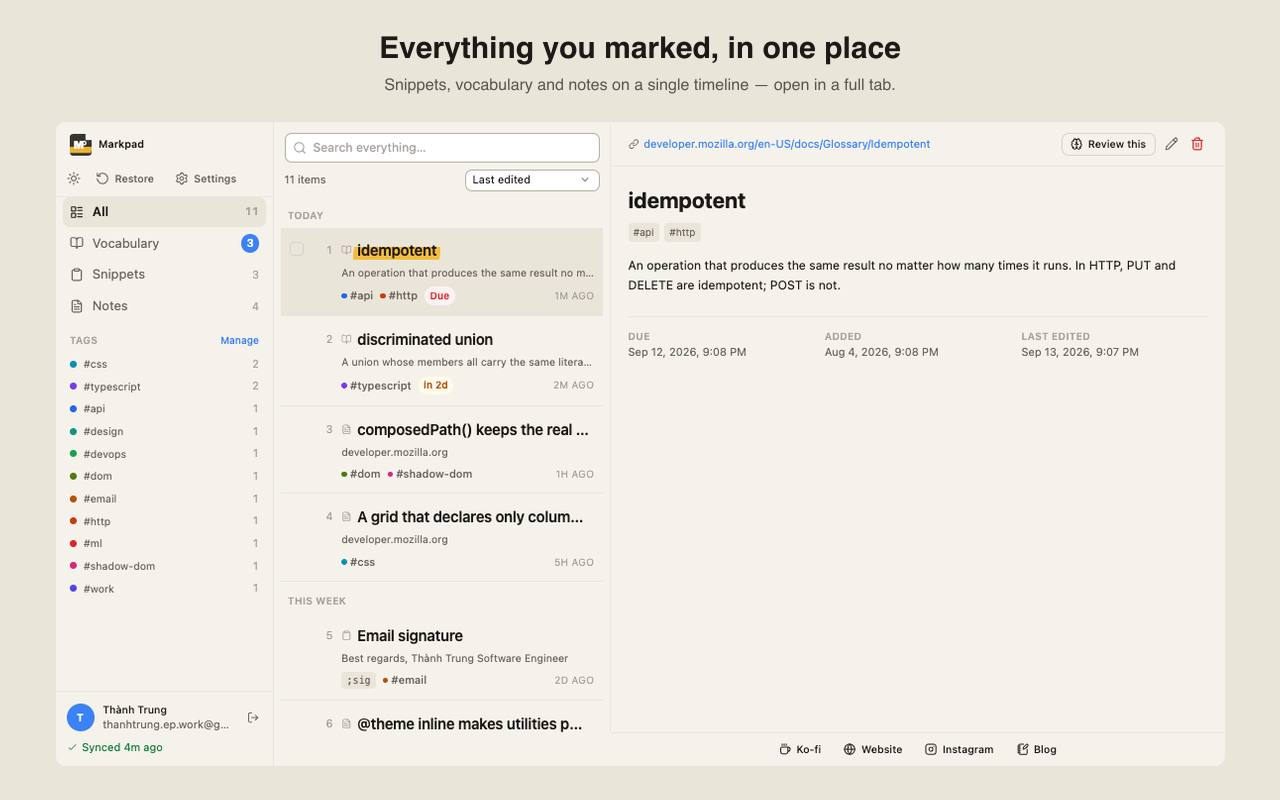Switch to the Vocabulary section
1280x800 pixels.
tap(164, 243)
